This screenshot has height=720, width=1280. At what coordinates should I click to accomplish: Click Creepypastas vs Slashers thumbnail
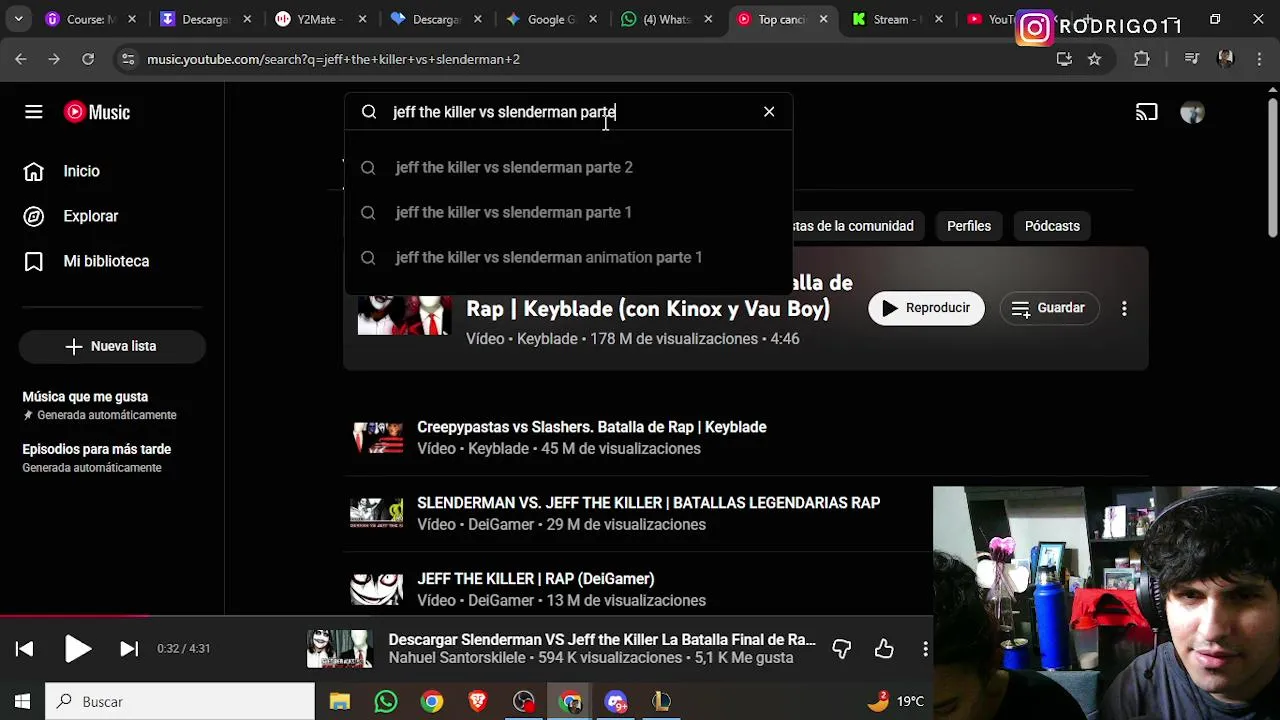tap(377, 438)
